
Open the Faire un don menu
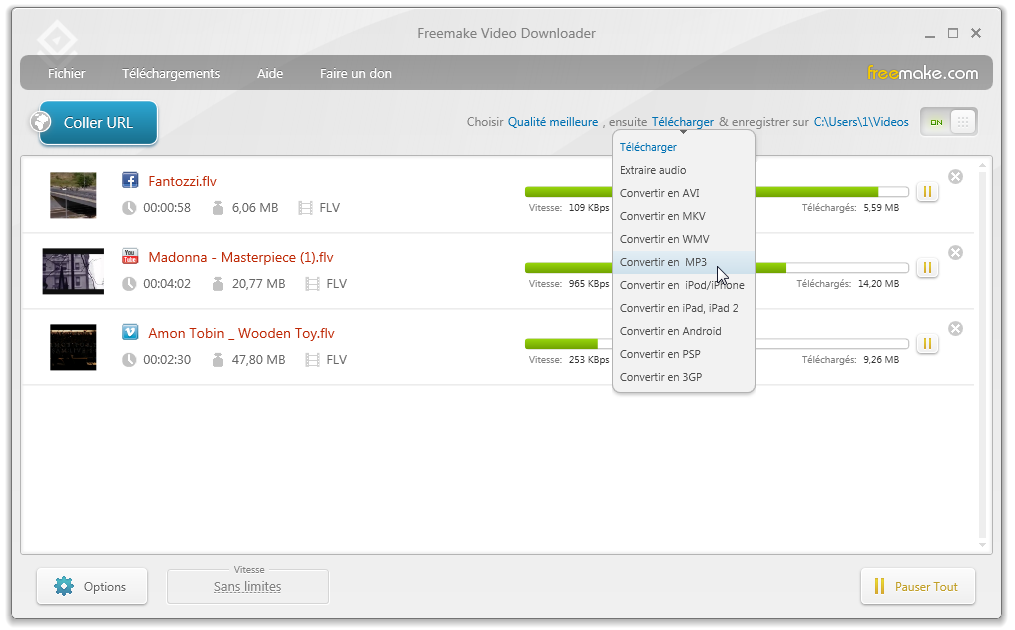pyautogui.click(x=356, y=73)
